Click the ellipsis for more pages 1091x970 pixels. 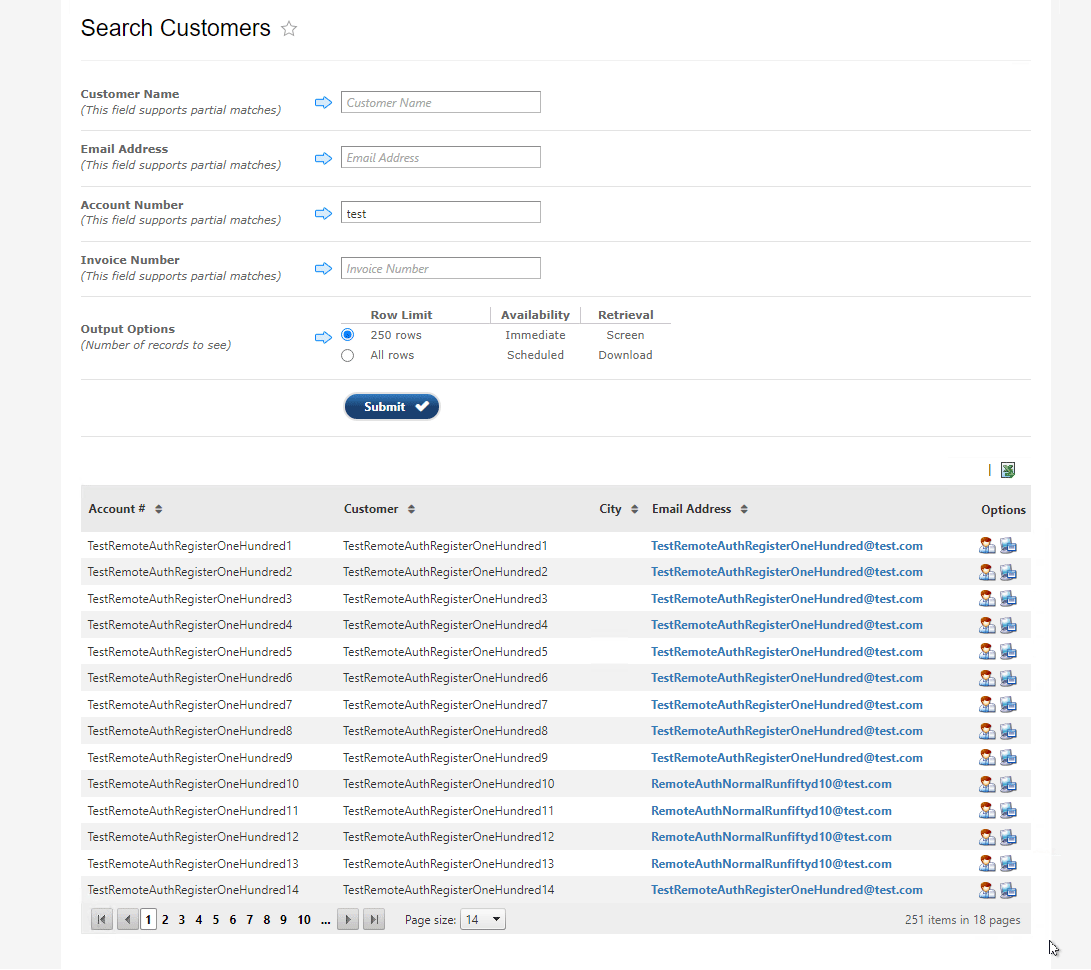(x=326, y=920)
